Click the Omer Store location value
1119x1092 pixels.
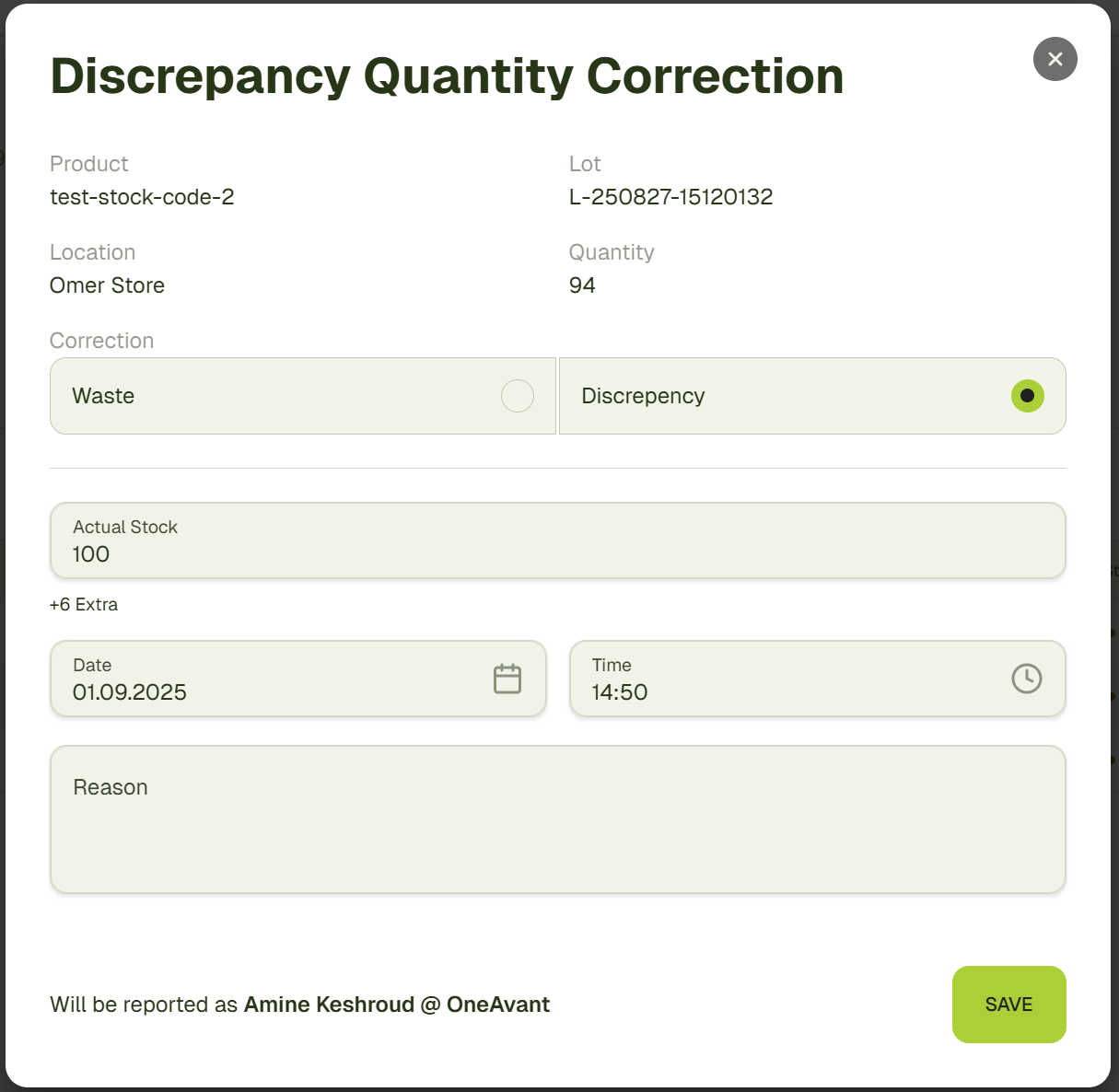tap(107, 285)
